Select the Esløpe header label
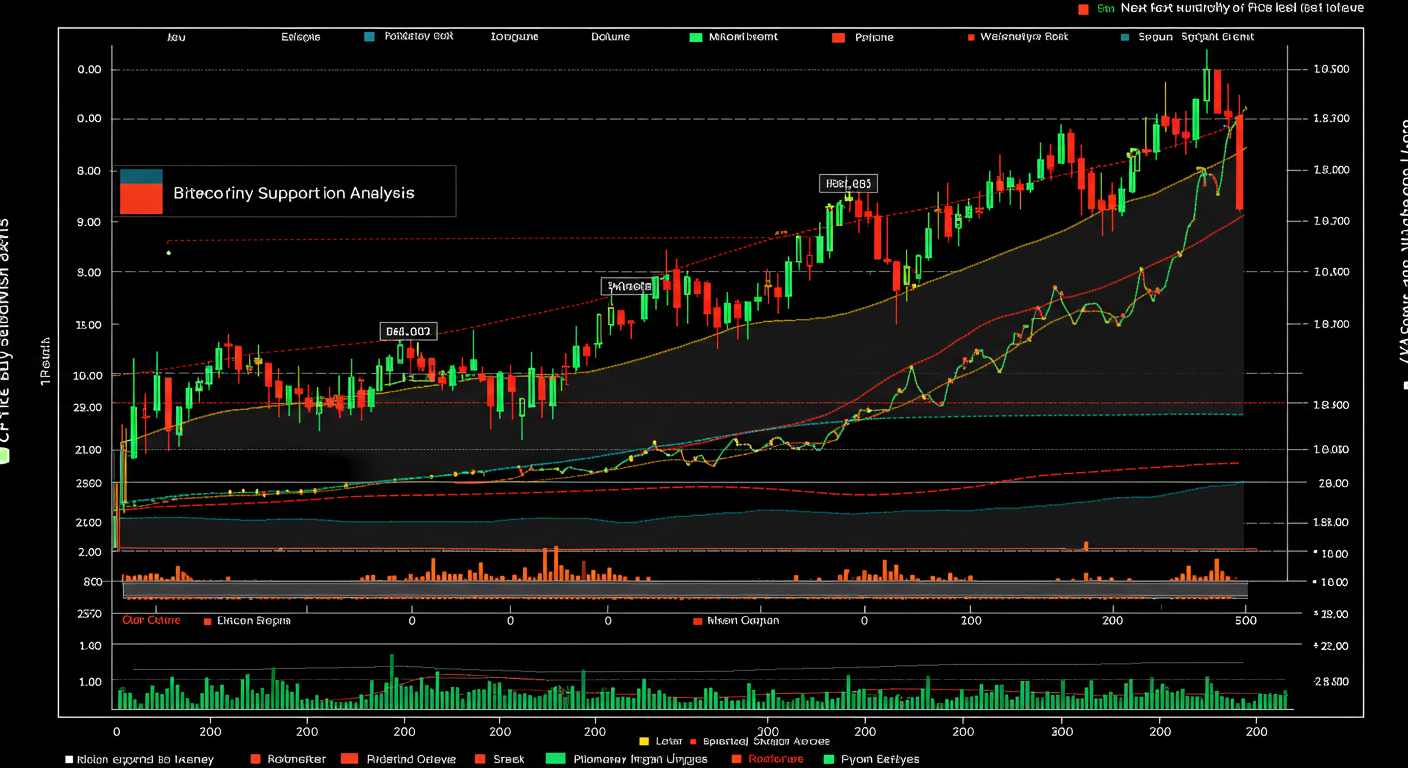The width and height of the screenshot is (1408, 768). click(301, 37)
